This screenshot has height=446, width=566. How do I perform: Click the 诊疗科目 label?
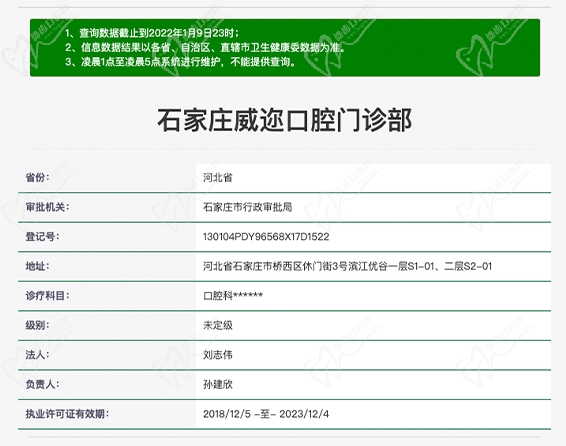tap(47, 296)
